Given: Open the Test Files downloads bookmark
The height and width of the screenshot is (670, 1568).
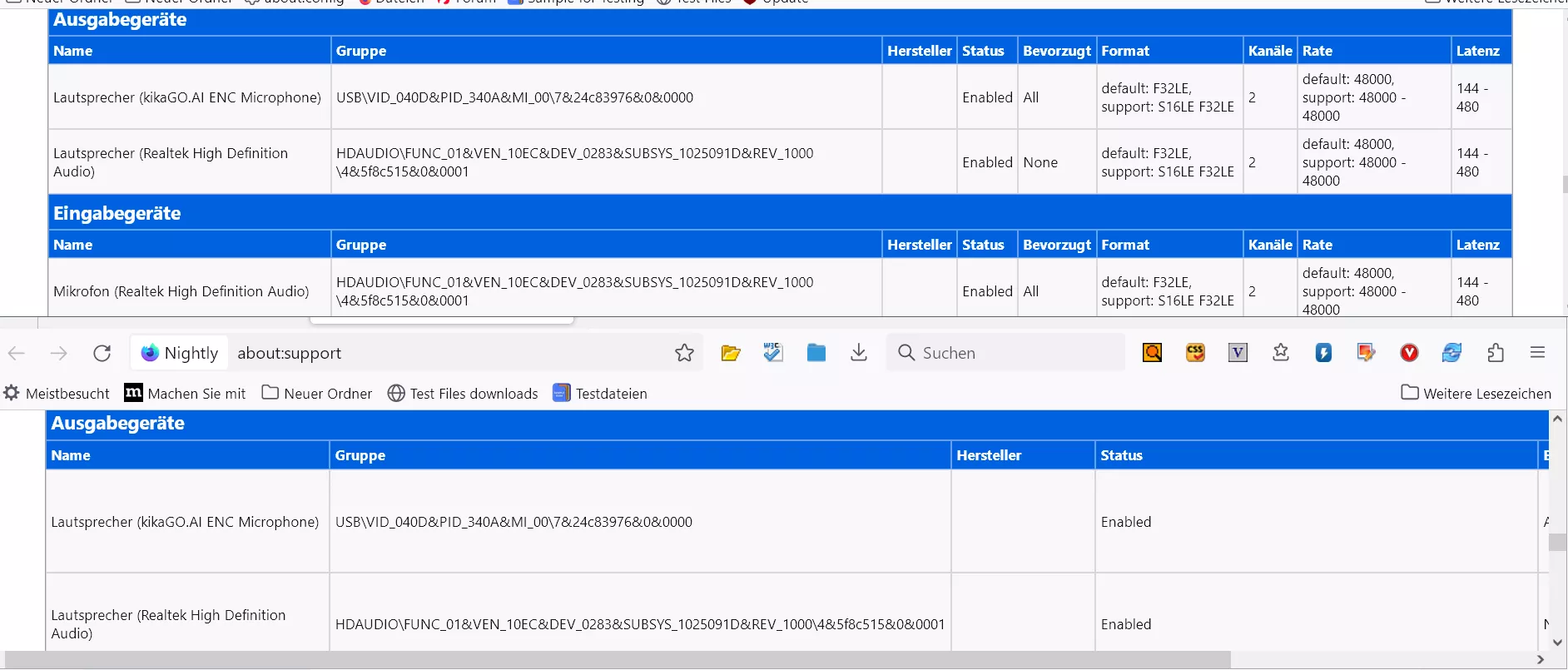Looking at the screenshot, I should (x=463, y=394).
